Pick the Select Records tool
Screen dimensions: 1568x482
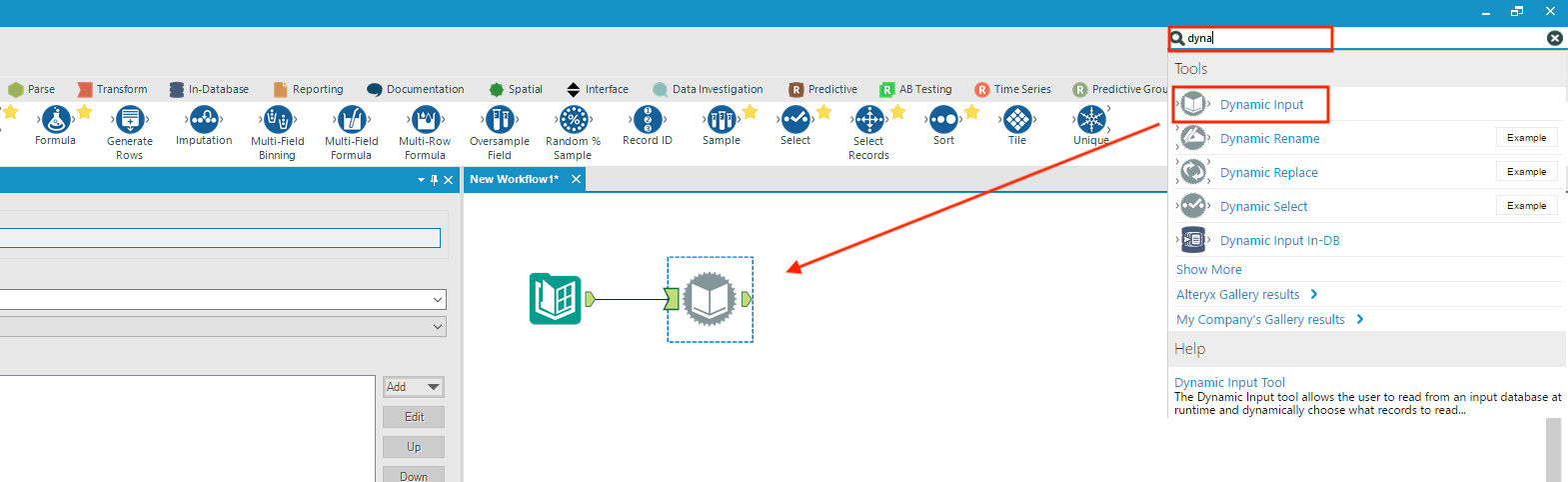(869, 120)
